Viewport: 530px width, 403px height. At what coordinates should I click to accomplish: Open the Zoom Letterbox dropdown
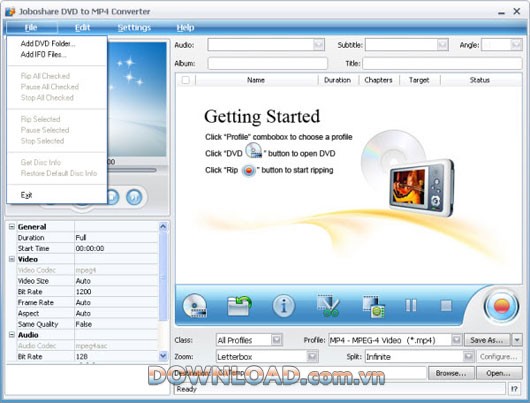pos(312,356)
